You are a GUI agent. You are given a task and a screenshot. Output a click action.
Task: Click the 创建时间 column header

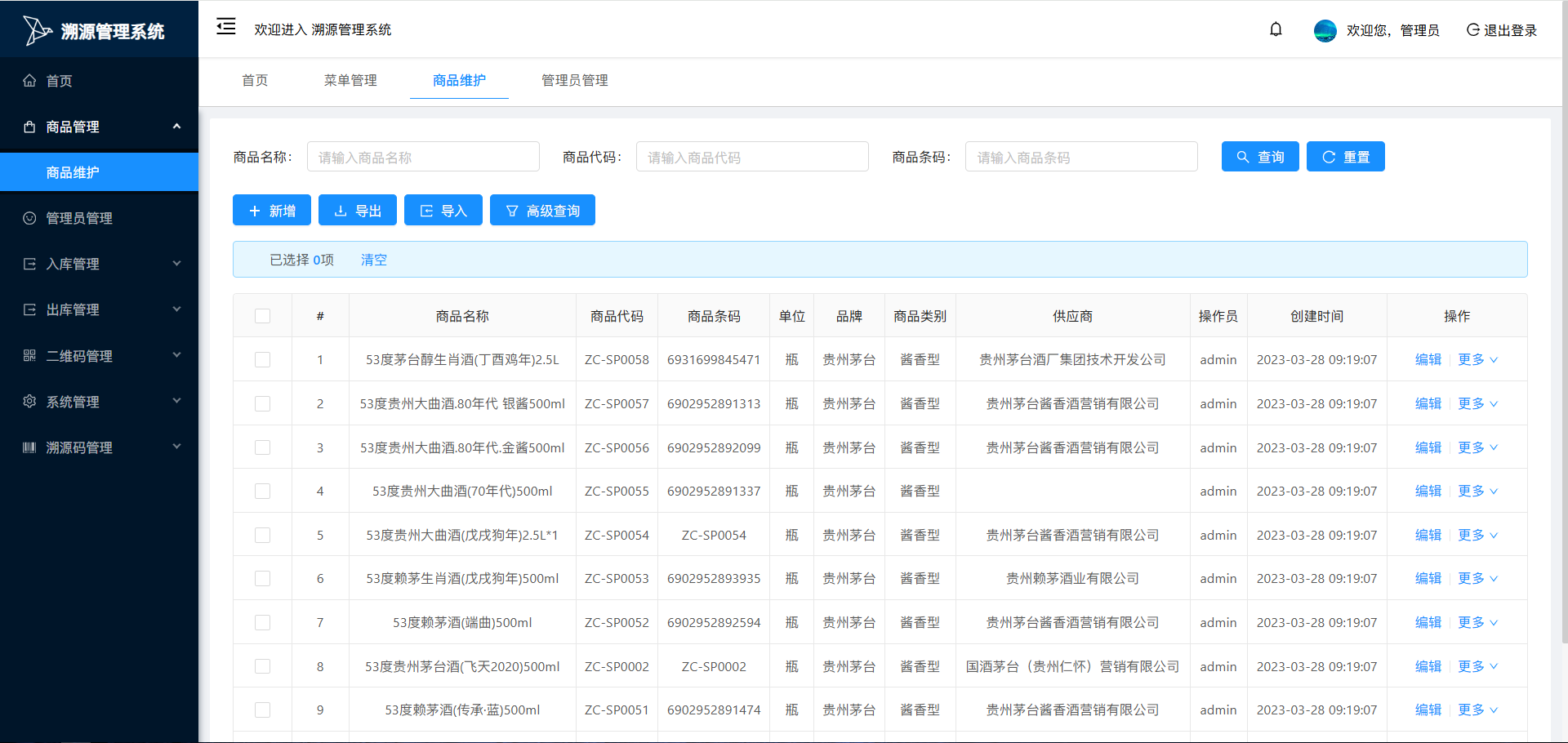(x=1316, y=316)
